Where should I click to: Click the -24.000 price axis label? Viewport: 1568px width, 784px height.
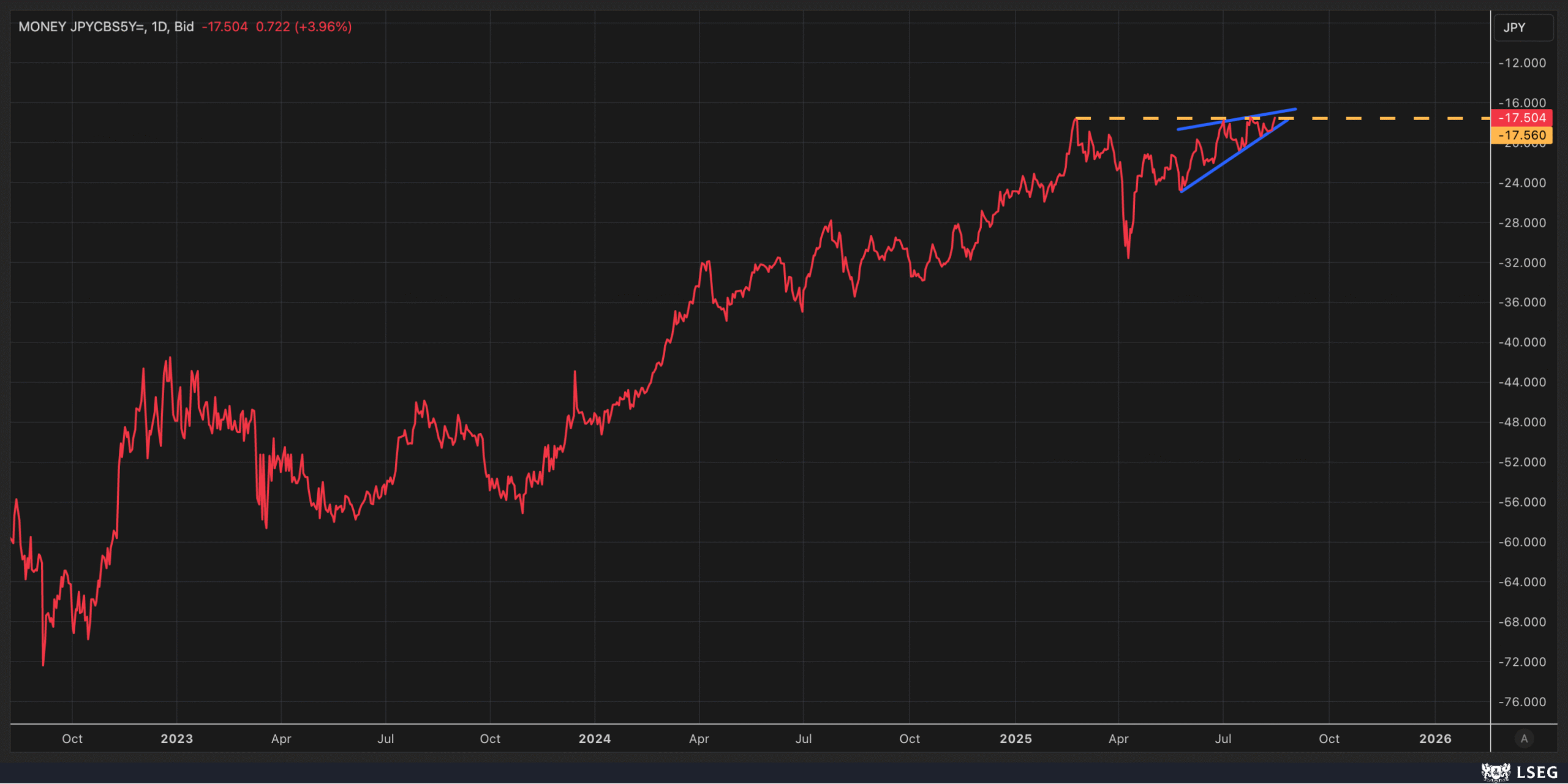point(1522,183)
